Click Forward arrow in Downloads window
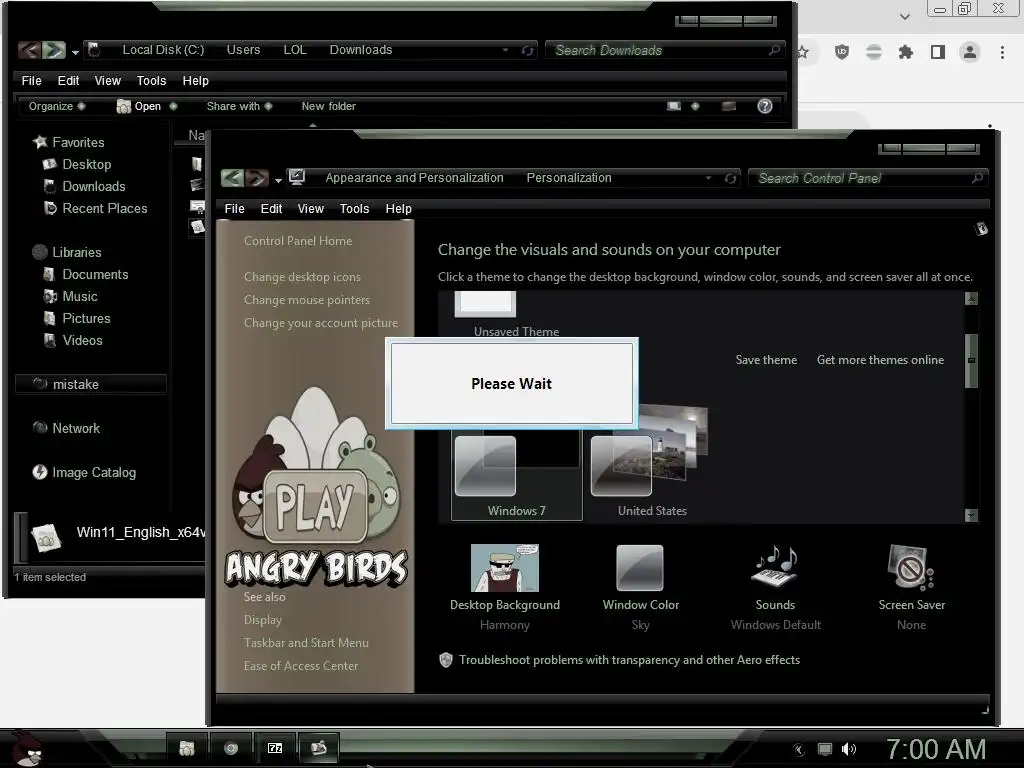 (54, 50)
